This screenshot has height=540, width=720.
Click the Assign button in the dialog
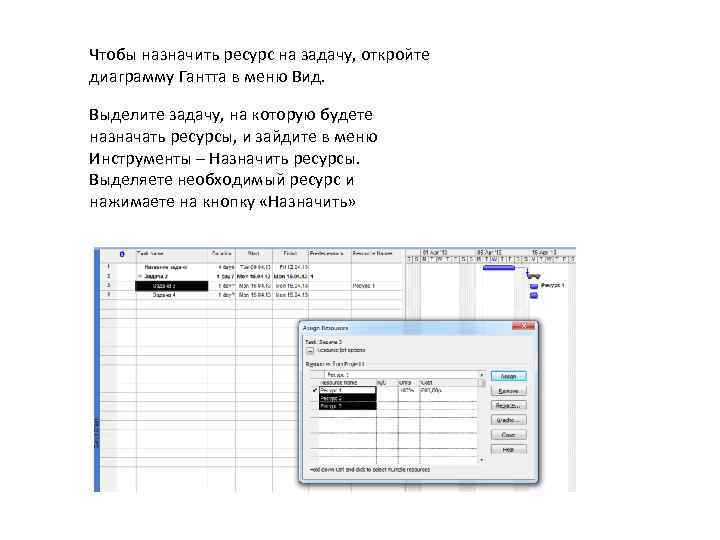click(x=509, y=376)
